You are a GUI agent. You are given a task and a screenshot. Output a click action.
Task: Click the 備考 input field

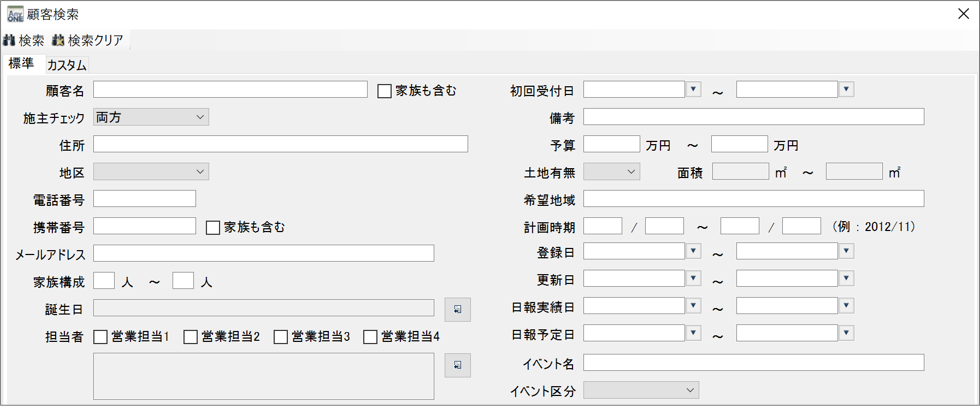click(753, 117)
